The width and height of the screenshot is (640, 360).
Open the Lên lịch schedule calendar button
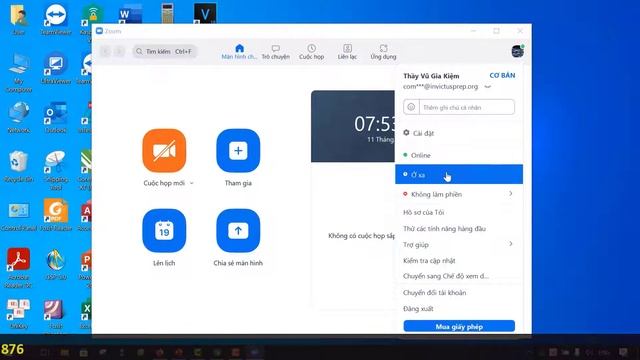pos(164,231)
